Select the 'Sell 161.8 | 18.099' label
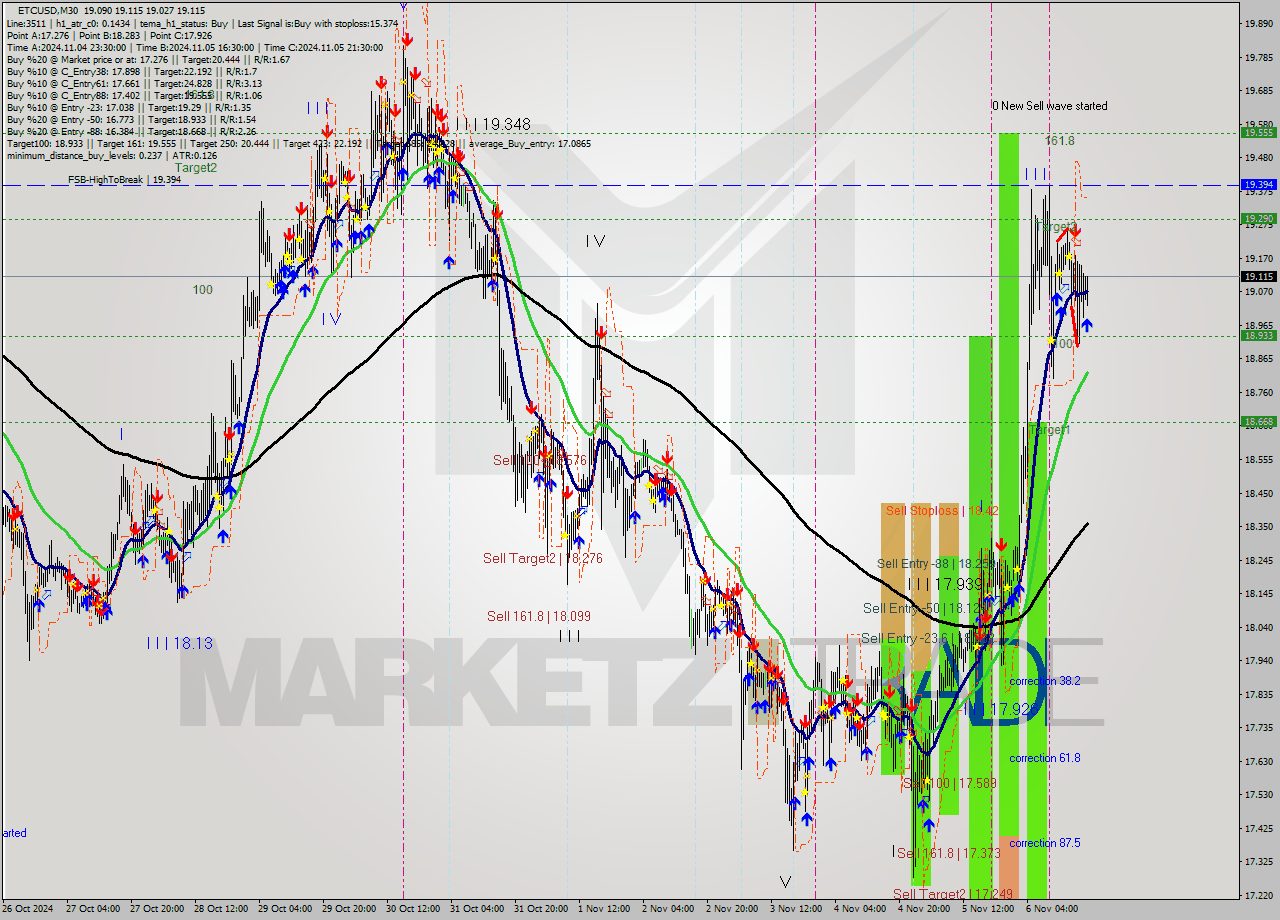Screen dimensions: 1280x920 coord(539,616)
